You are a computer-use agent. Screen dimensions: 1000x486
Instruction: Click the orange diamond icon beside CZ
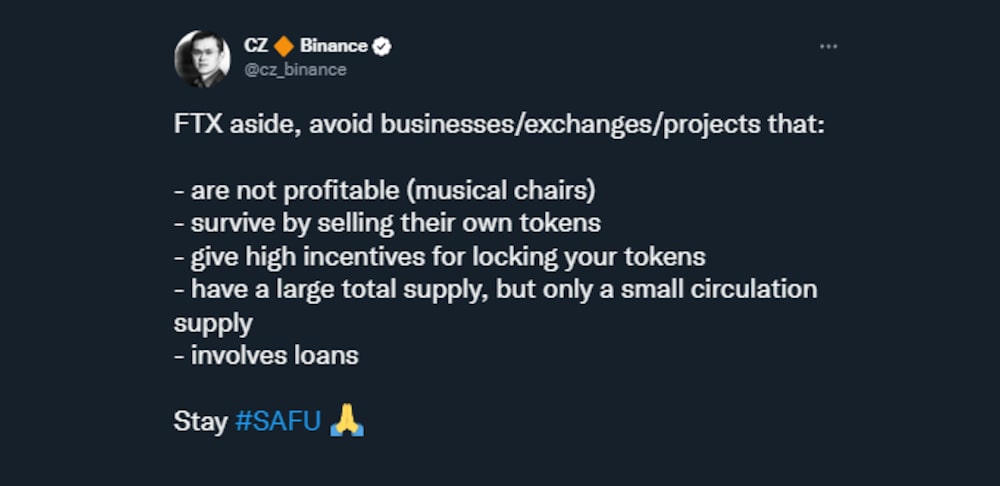click(x=284, y=46)
